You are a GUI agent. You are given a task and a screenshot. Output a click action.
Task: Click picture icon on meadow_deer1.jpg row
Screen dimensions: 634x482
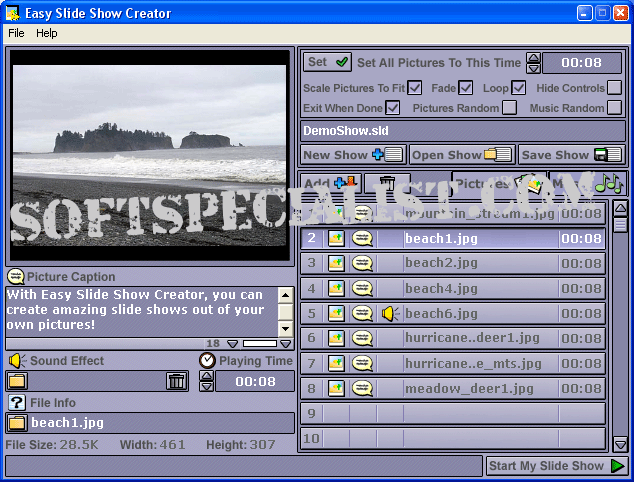click(336, 388)
